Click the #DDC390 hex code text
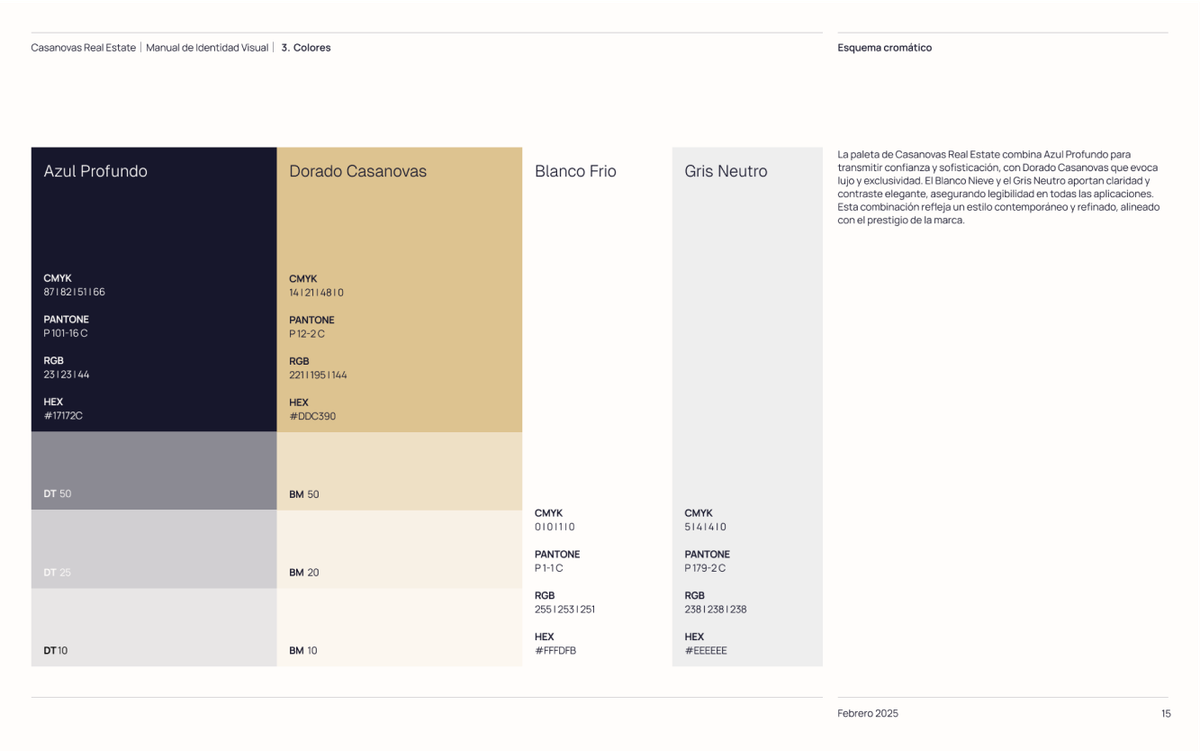This screenshot has height=751, width=1200. [312, 416]
